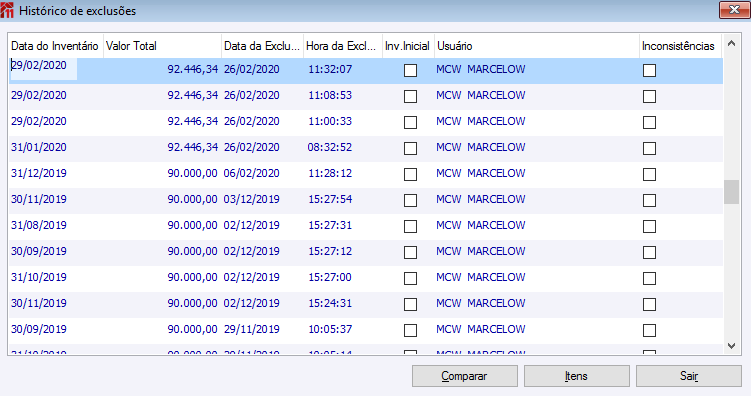Click exclusion time 08:32:52 cell
The image size is (751, 396).
tap(330, 147)
